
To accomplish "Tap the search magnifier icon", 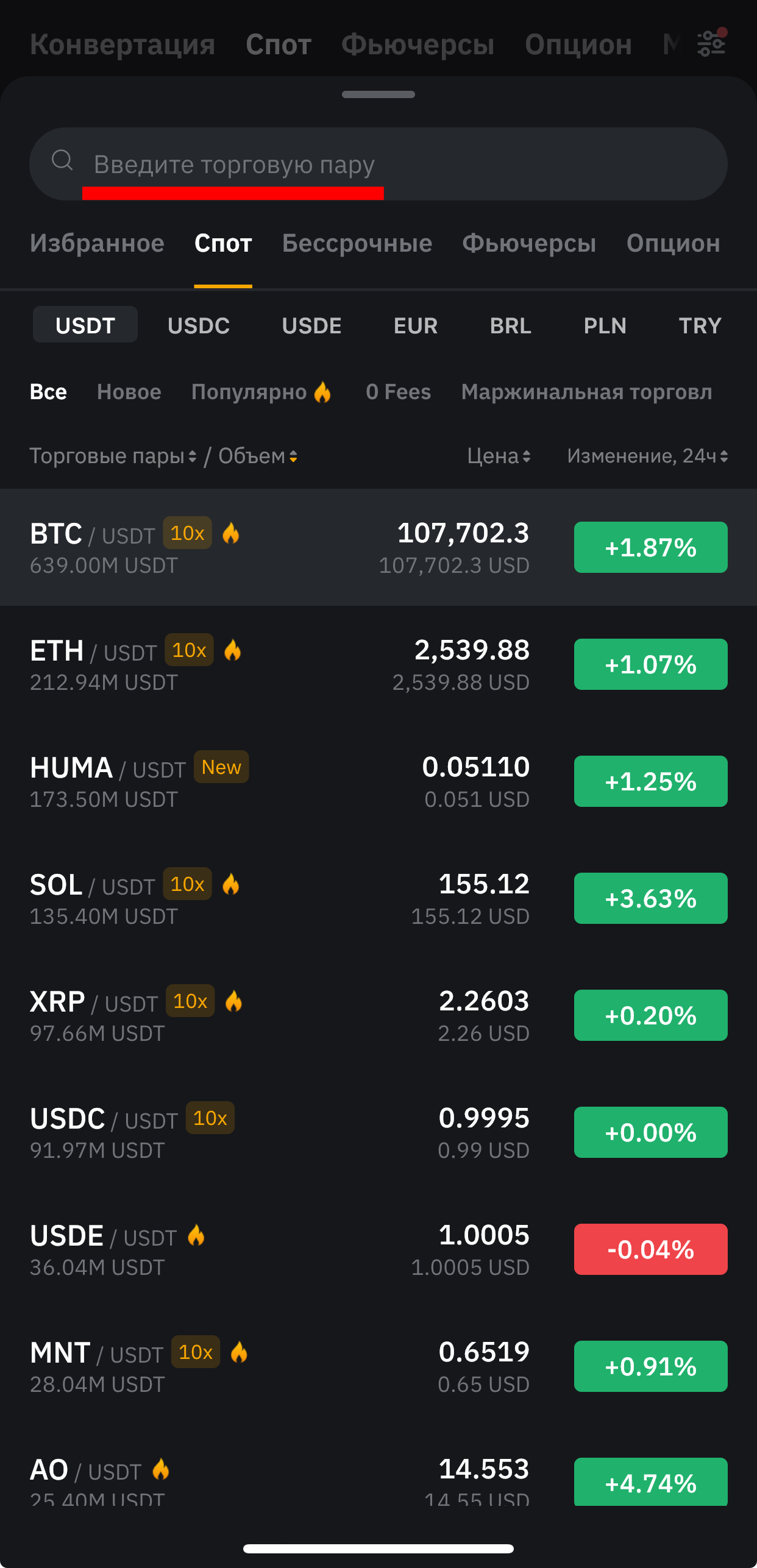I will (x=62, y=160).
